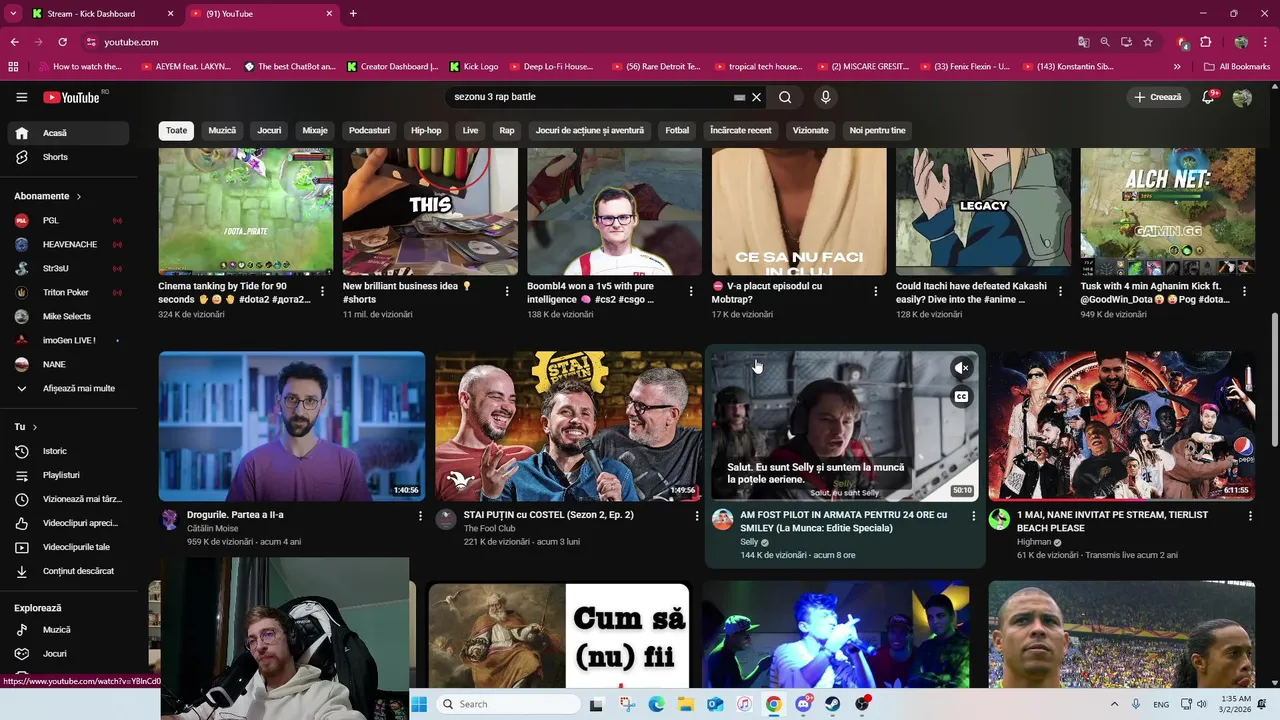
Task: Unmute the Selly video preview
Action: 961,368
